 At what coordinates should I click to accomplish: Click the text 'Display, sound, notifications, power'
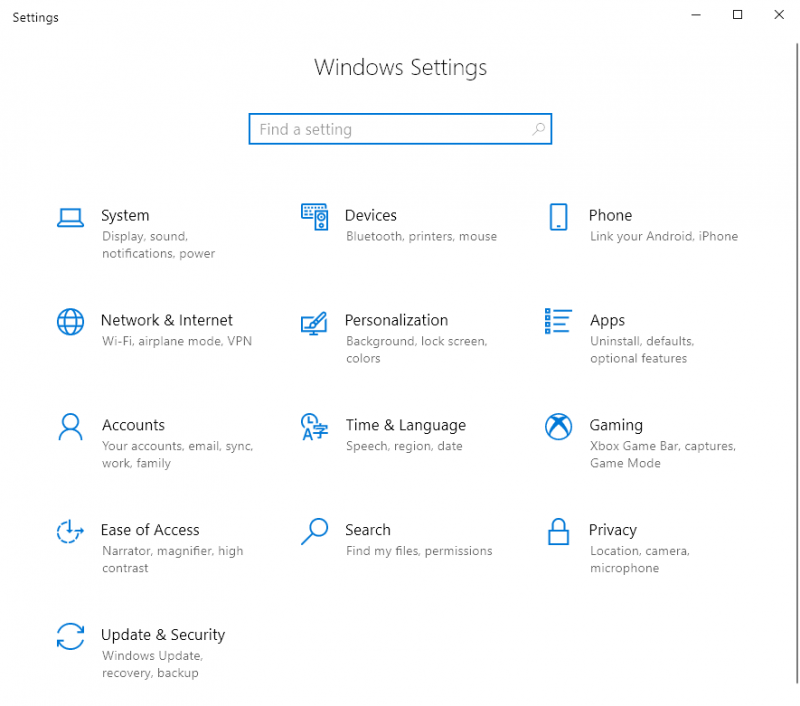tap(158, 245)
